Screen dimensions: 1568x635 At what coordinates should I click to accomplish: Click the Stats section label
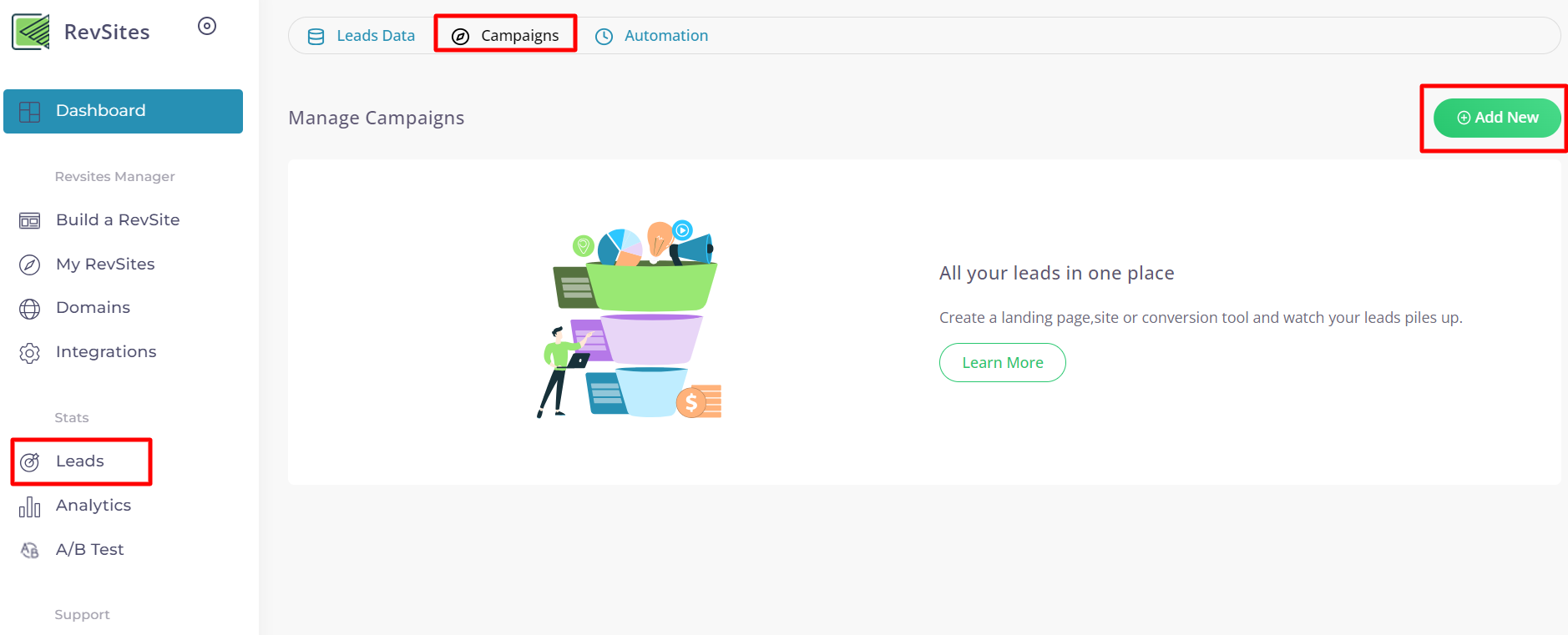point(72,417)
